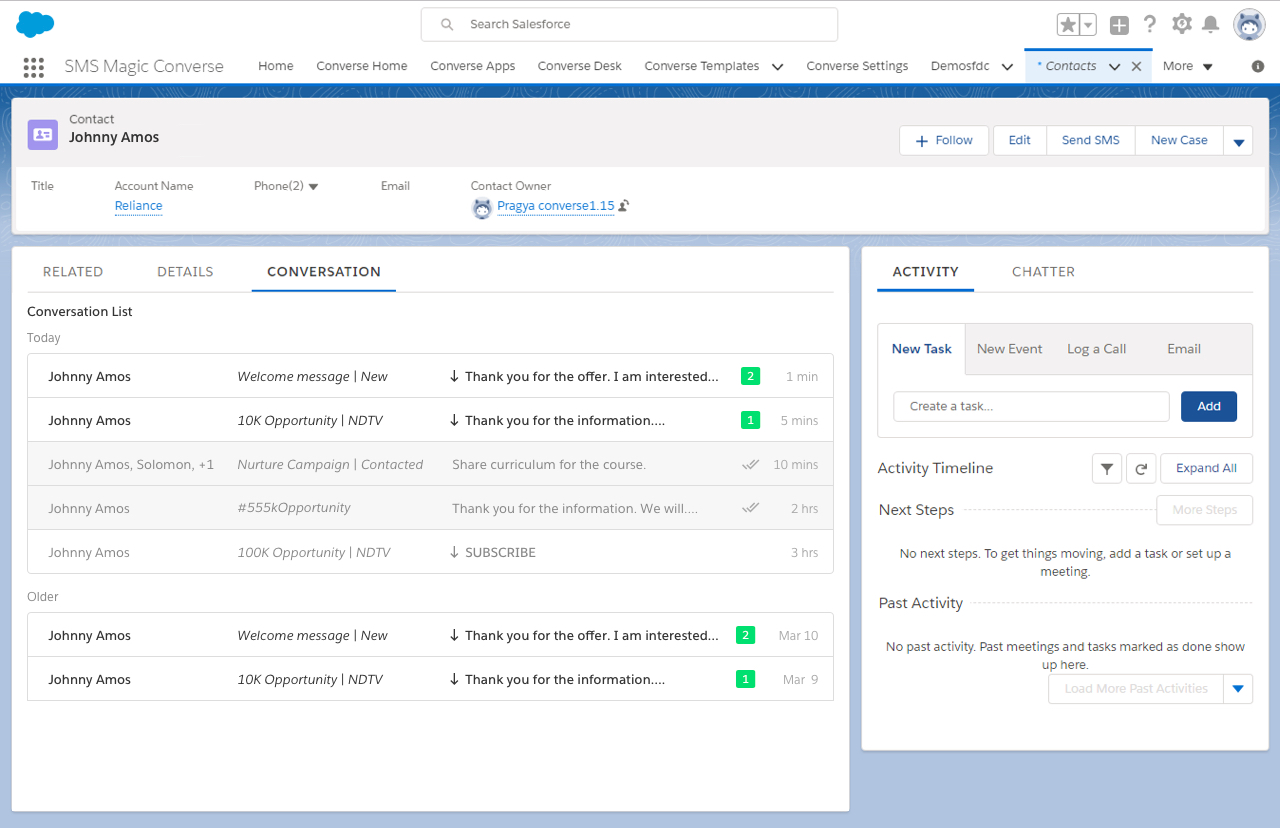This screenshot has height=828, width=1280.
Task: Focus the Search Salesforce field
Action: [x=629, y=24]
